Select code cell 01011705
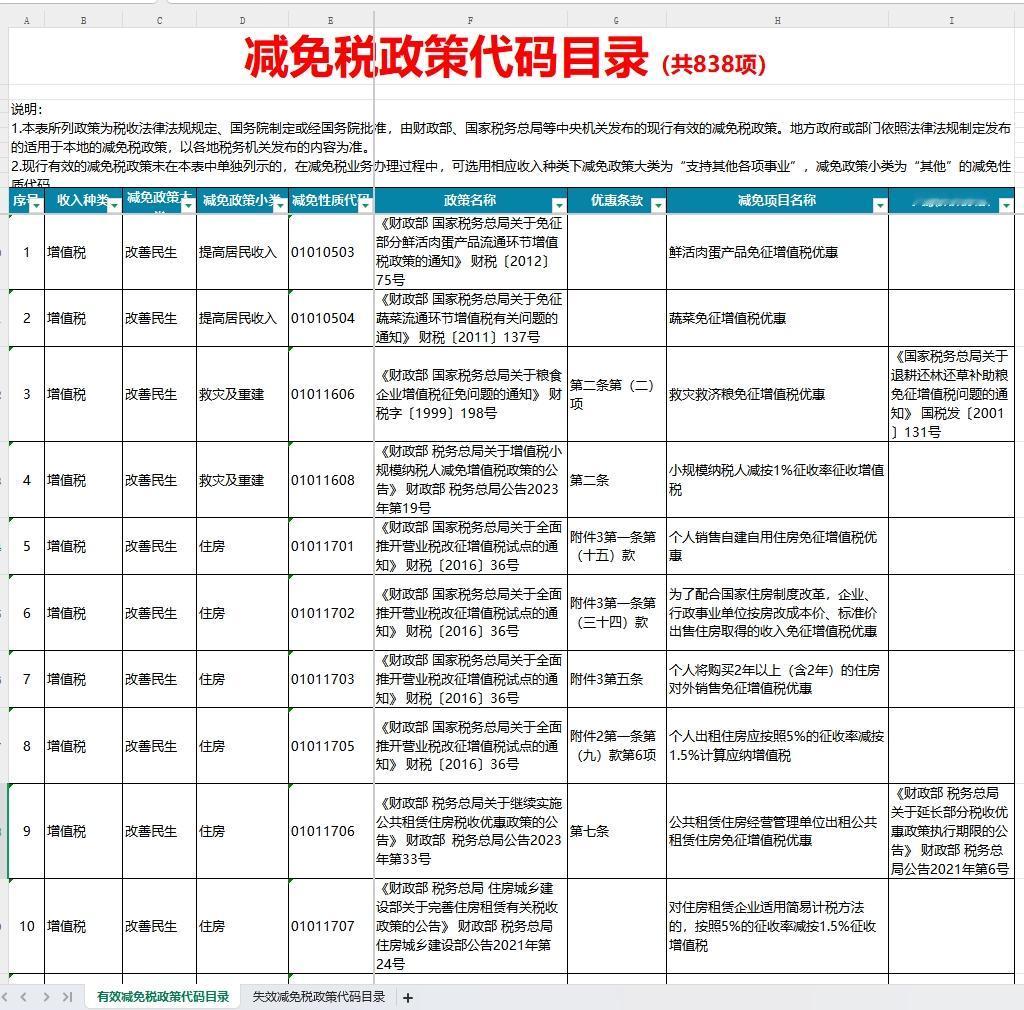Image resolution: width=1024 pixels, height=1010 pixels. click(331, 746)
